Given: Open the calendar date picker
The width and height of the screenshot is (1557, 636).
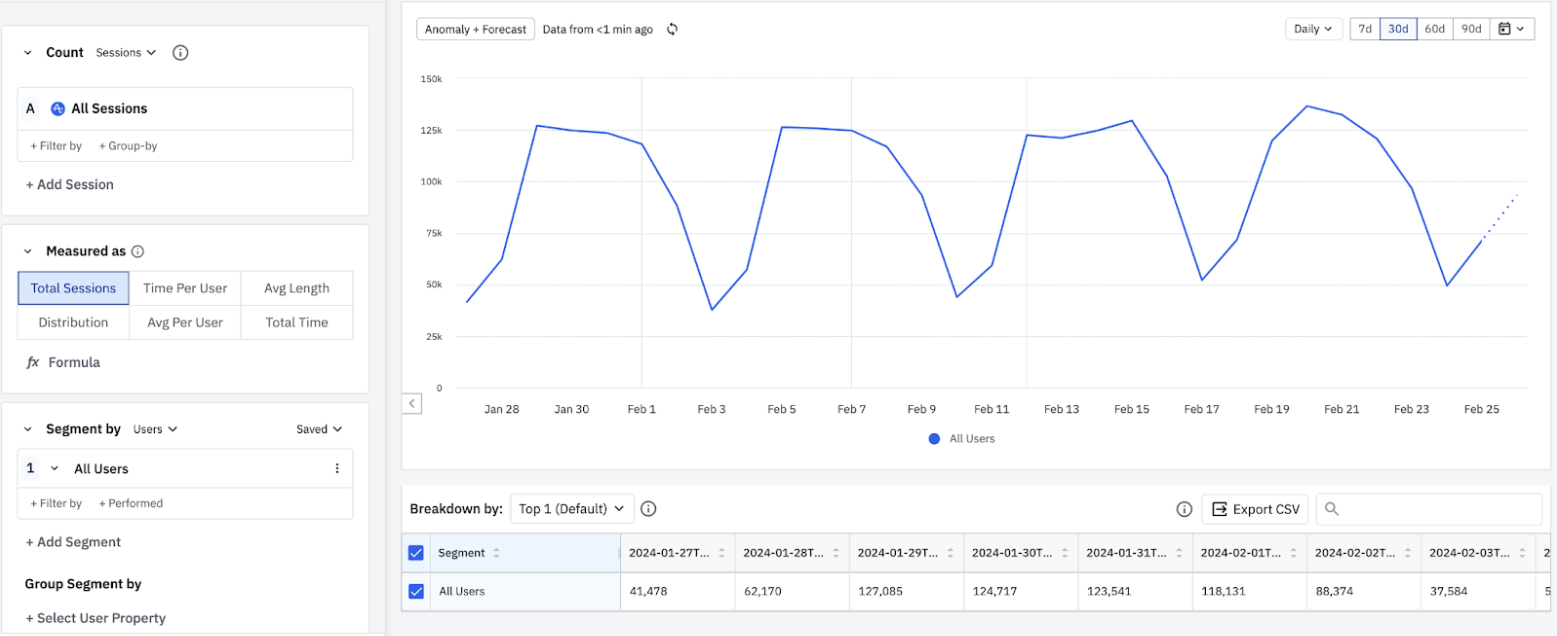Looking at the screenshot, I should 1511,29.
